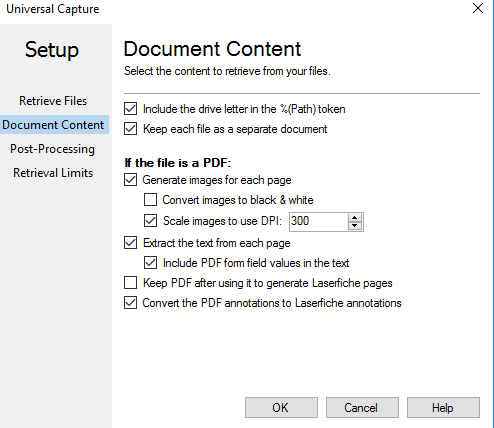The width and height of the screenshot is (494, 428).
Task: Enable Convert images to black & white
Action: [x=150, y=200]
